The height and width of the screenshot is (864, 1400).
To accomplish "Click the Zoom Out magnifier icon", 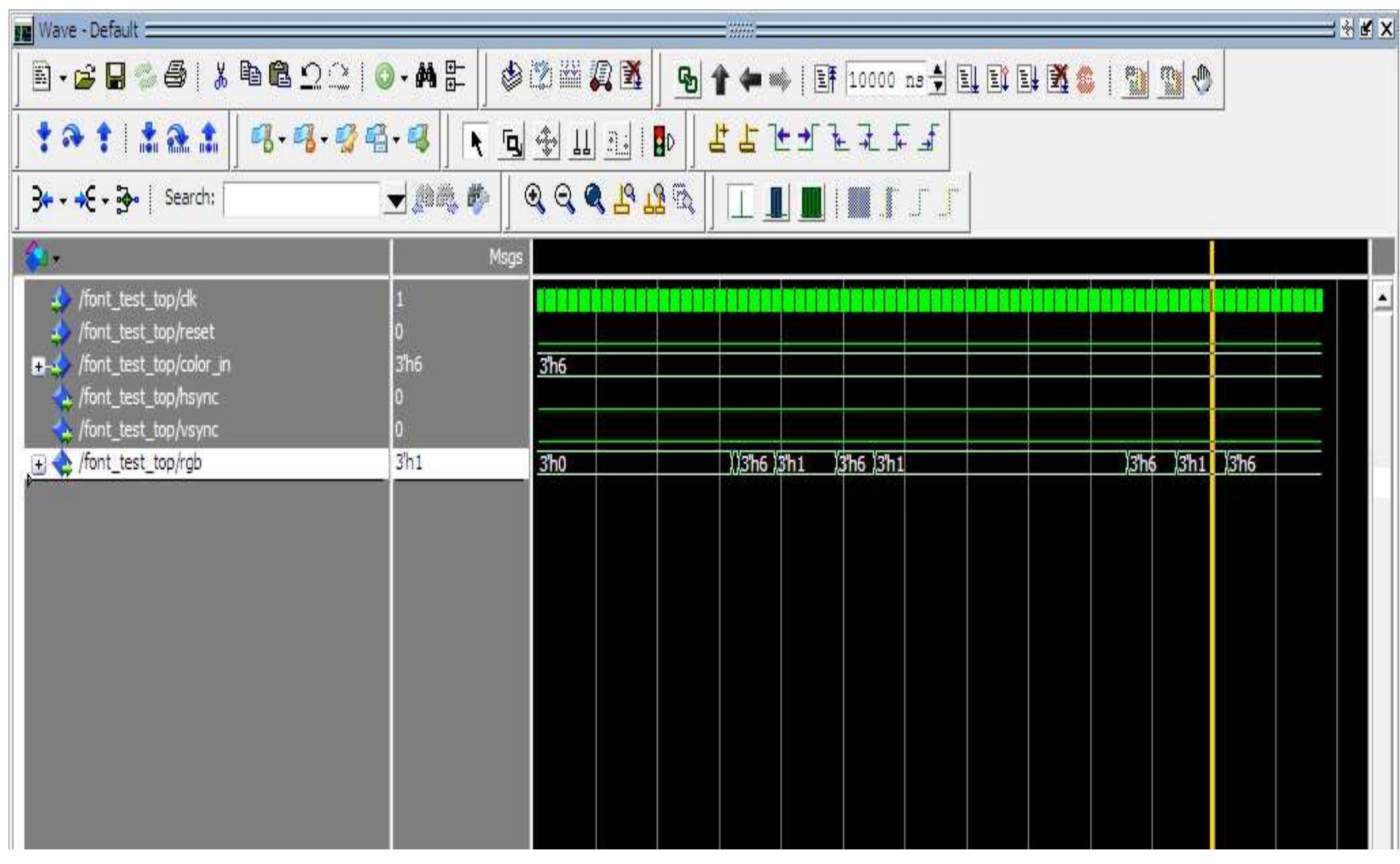I will click(564, 199).
